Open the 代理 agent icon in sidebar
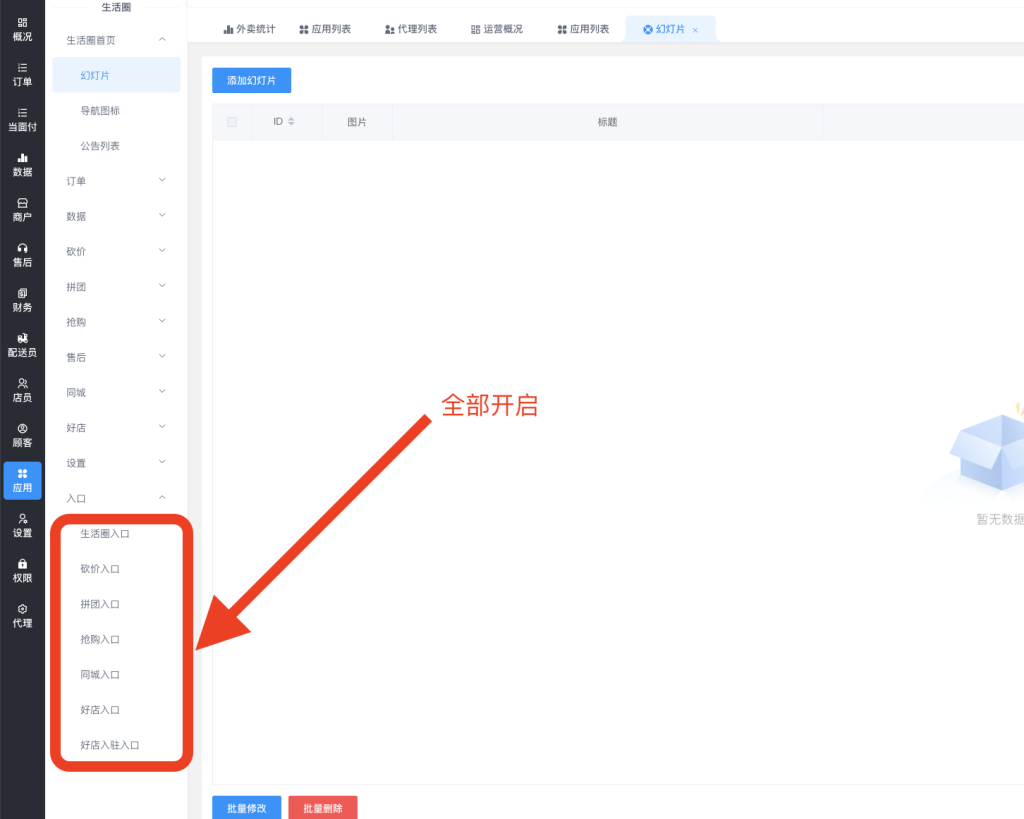Screen dimensions: 1024x819 (22, 609)
